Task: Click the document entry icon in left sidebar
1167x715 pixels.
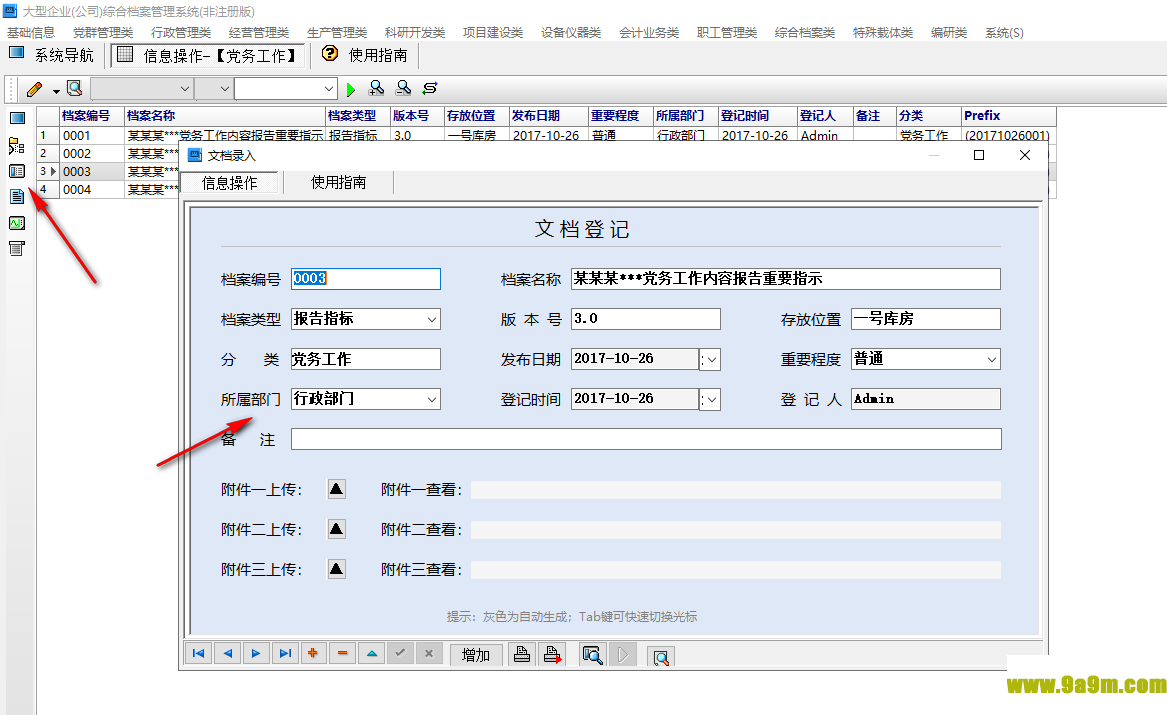Action: pos(16,196)
